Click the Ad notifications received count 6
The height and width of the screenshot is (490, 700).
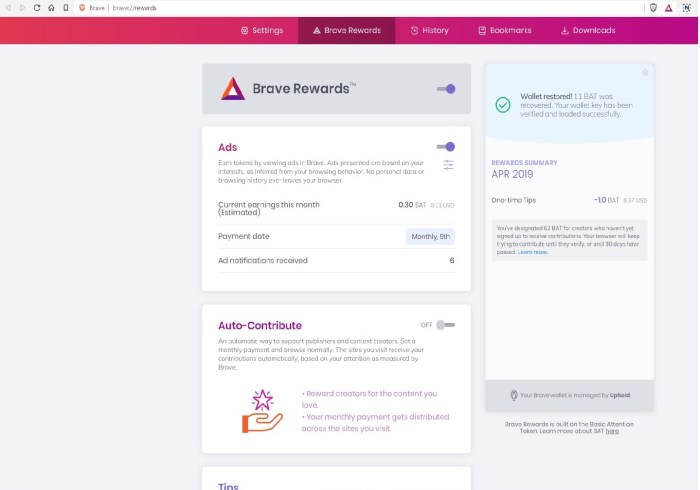click(452, 261)
